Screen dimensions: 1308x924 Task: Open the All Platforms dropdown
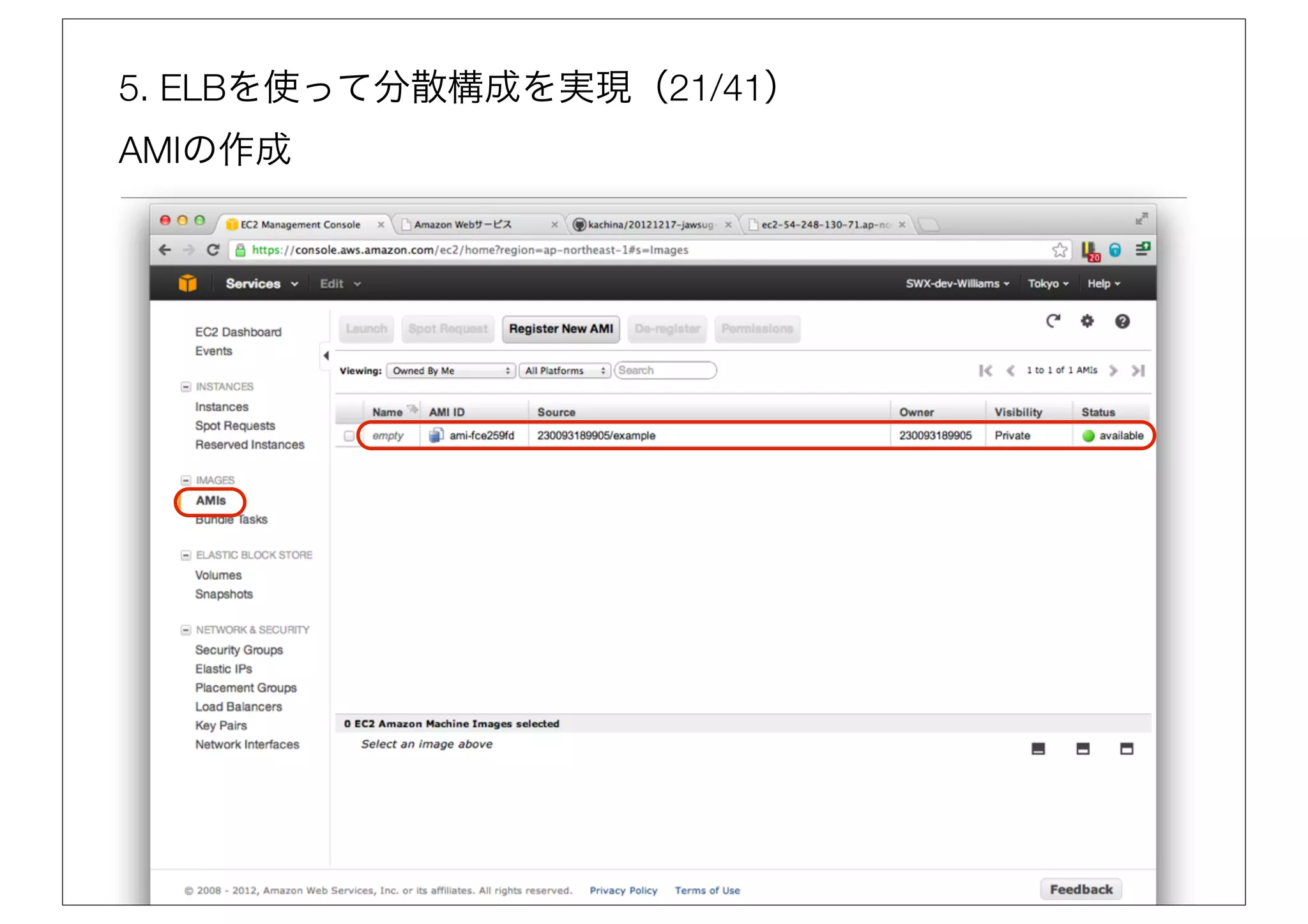565,370
